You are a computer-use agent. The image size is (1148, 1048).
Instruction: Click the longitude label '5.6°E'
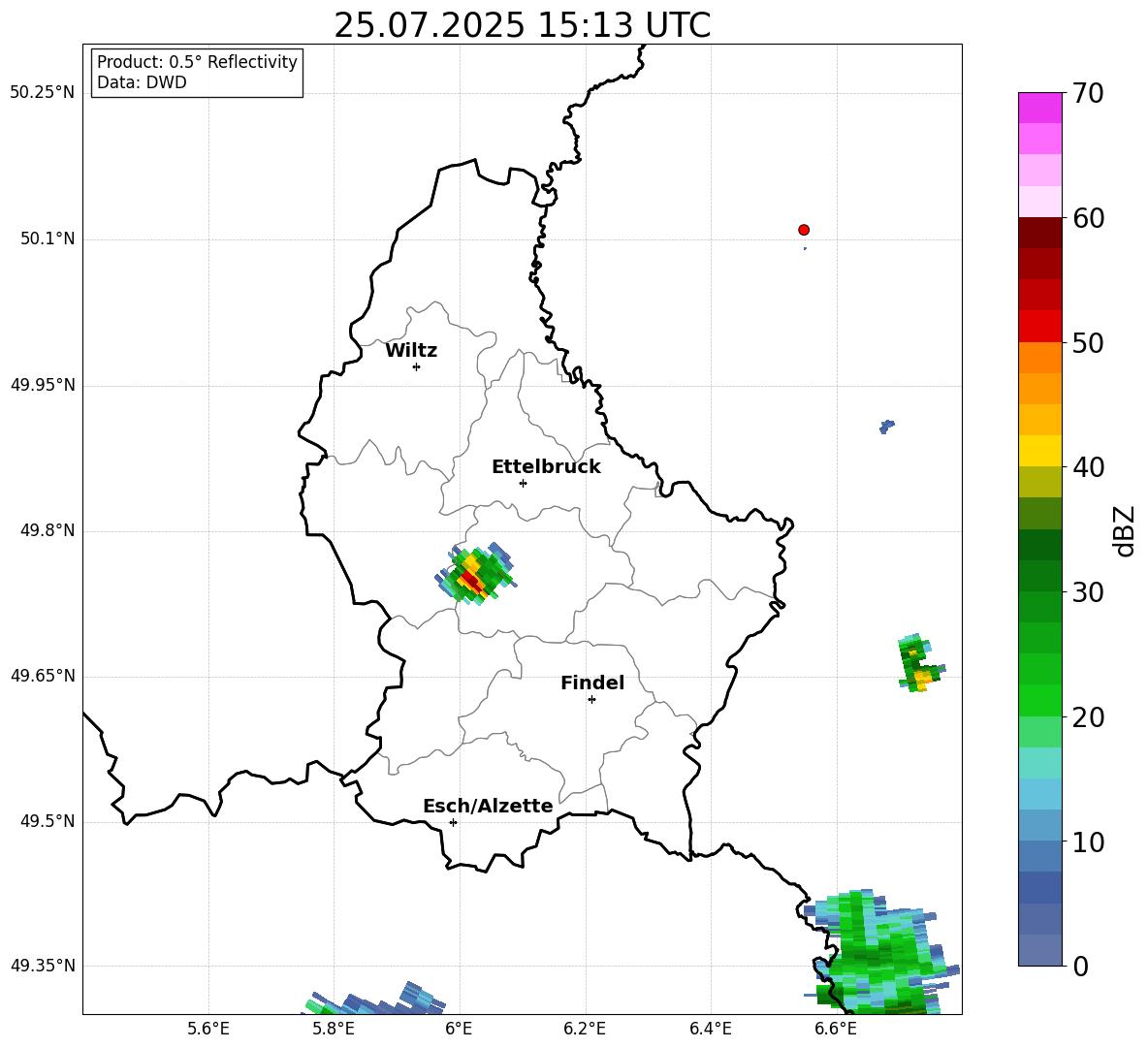point(208,1030)
